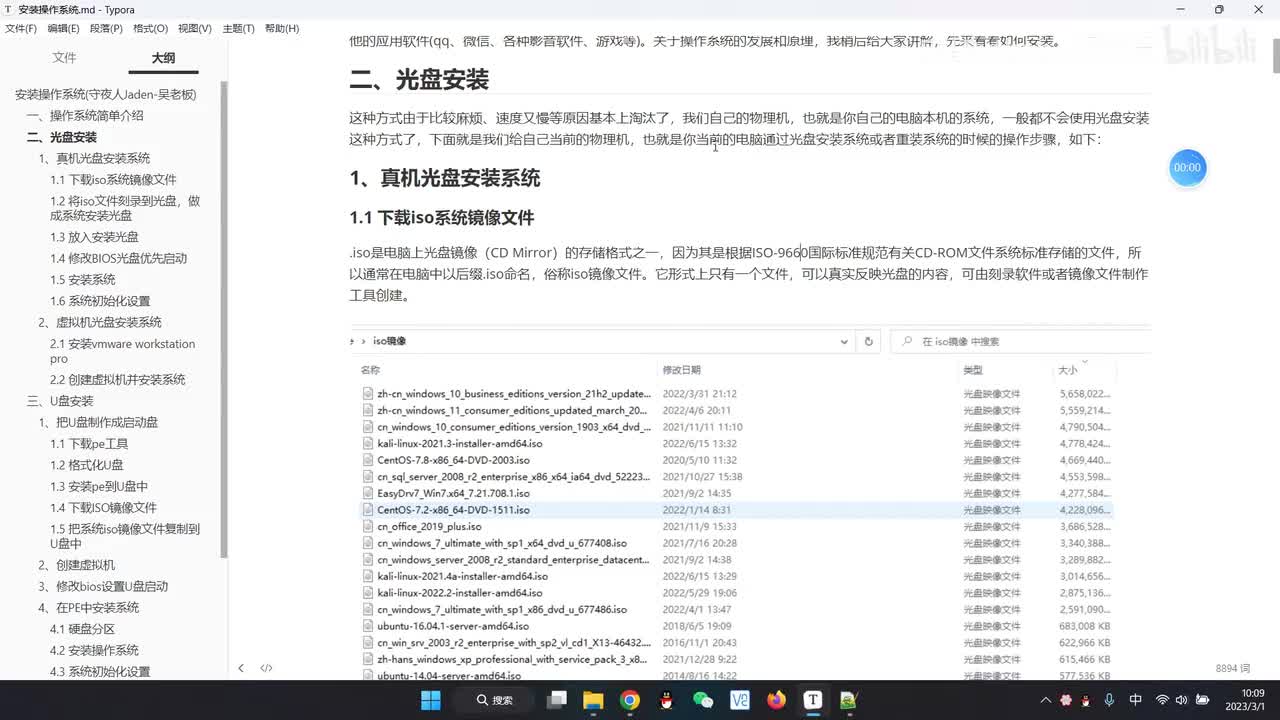Go to 1.5 安装系统 in outline
This screenshot has height=720, width=1280.
click(83, 280)
